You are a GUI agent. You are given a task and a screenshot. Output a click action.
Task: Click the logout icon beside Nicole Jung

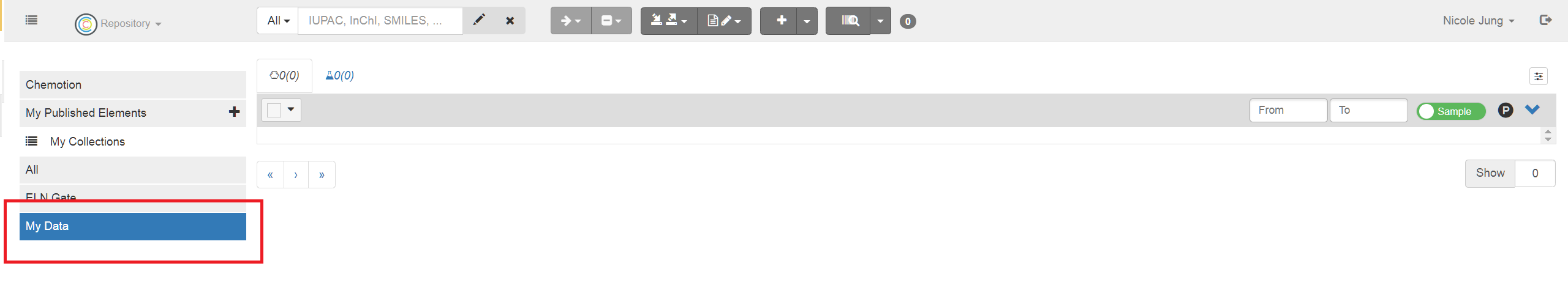[1545, 20]
